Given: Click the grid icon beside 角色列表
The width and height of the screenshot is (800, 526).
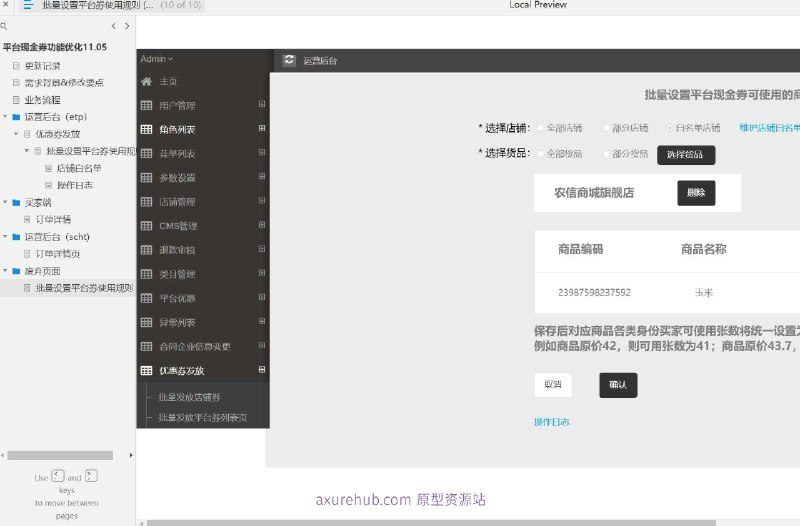Looking at the screenshot, I should coord(146,130).
